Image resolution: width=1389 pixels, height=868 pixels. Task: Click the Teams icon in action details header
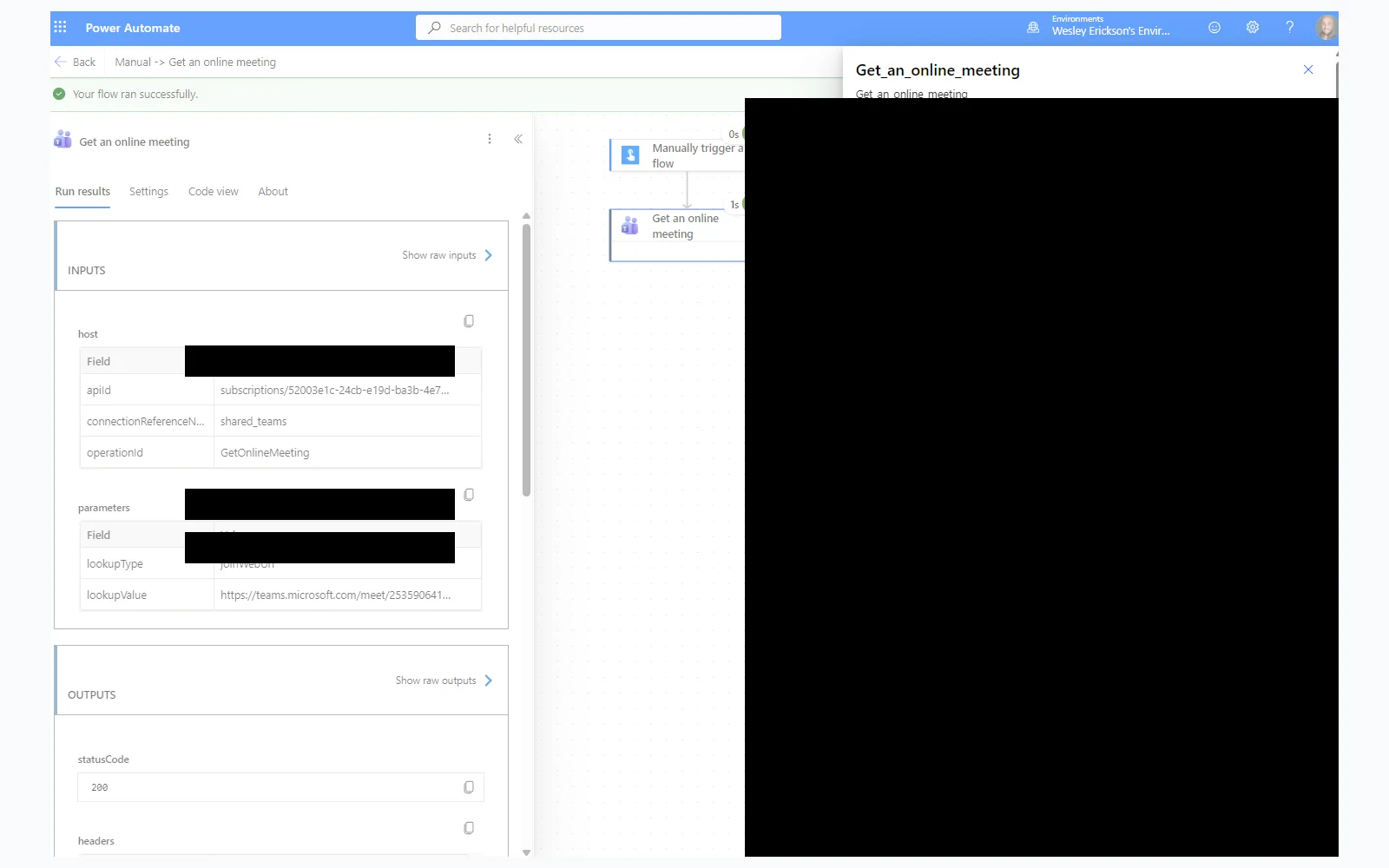[63, 139]
